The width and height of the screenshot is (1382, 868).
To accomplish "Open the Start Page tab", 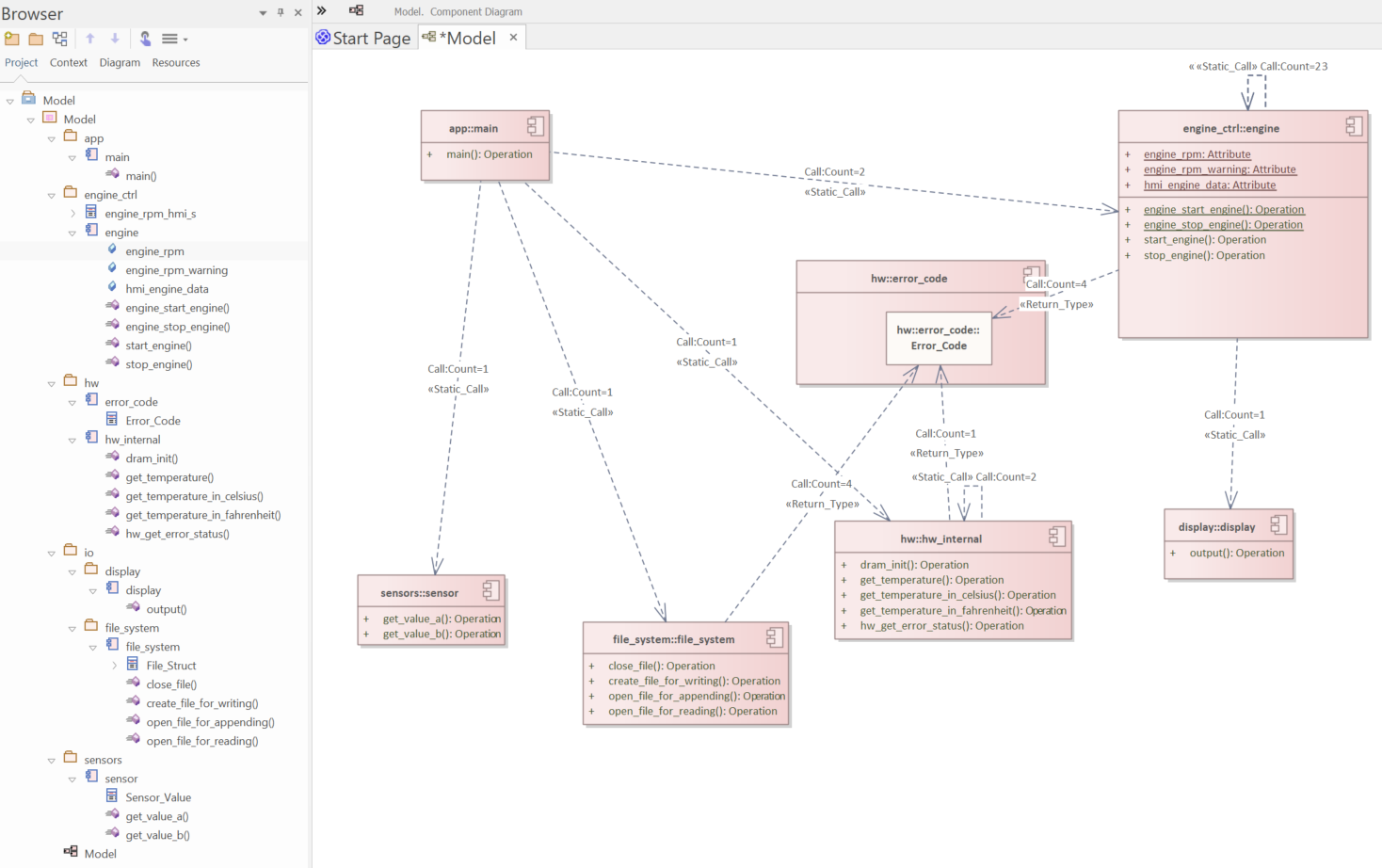I will 363,38.
